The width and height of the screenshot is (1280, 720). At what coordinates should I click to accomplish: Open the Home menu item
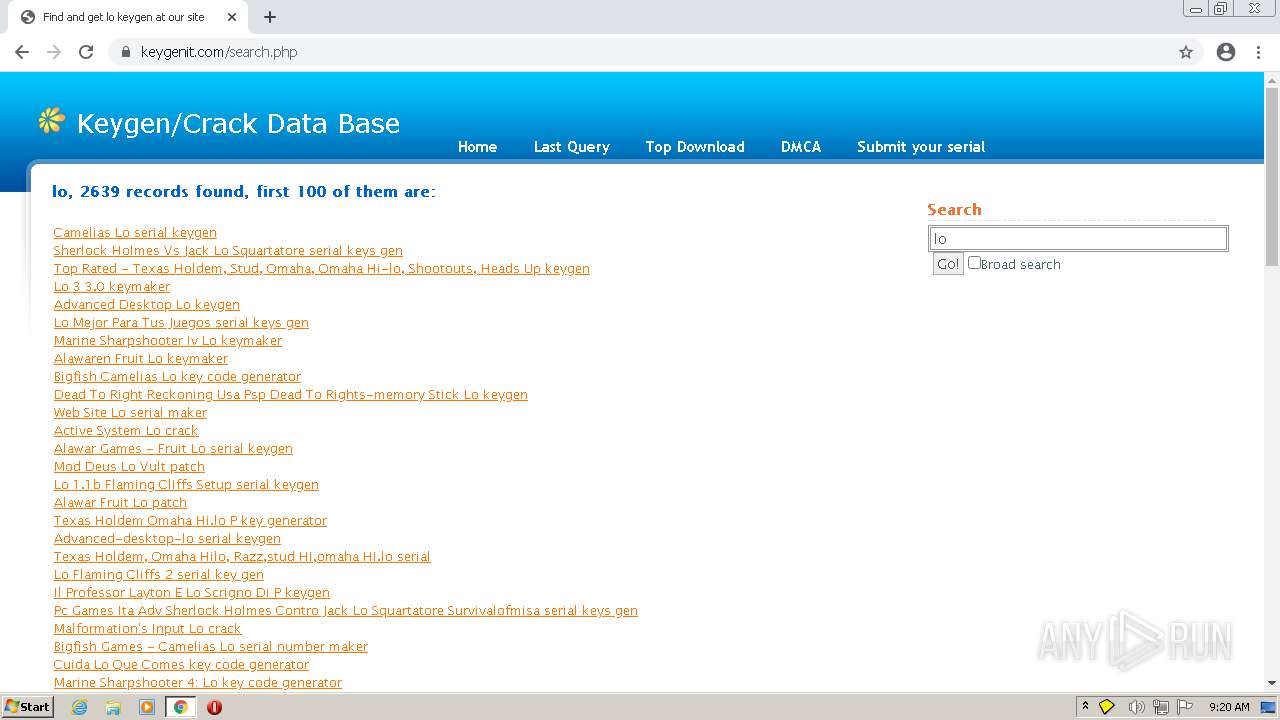(x=477, y=147)
